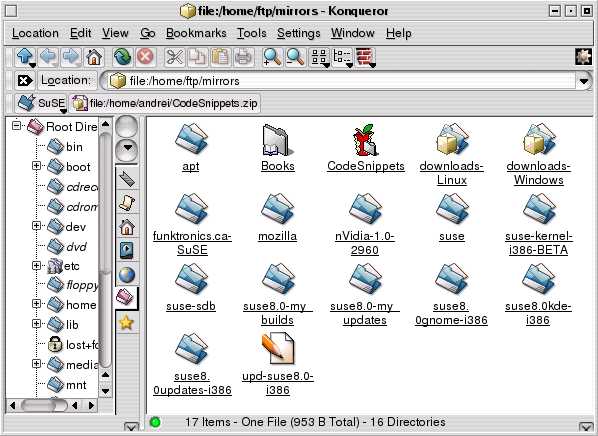Screen dimensions: 598x436
Task: Open the SuSE bookmark folder
Action: [x=42, y=103]
